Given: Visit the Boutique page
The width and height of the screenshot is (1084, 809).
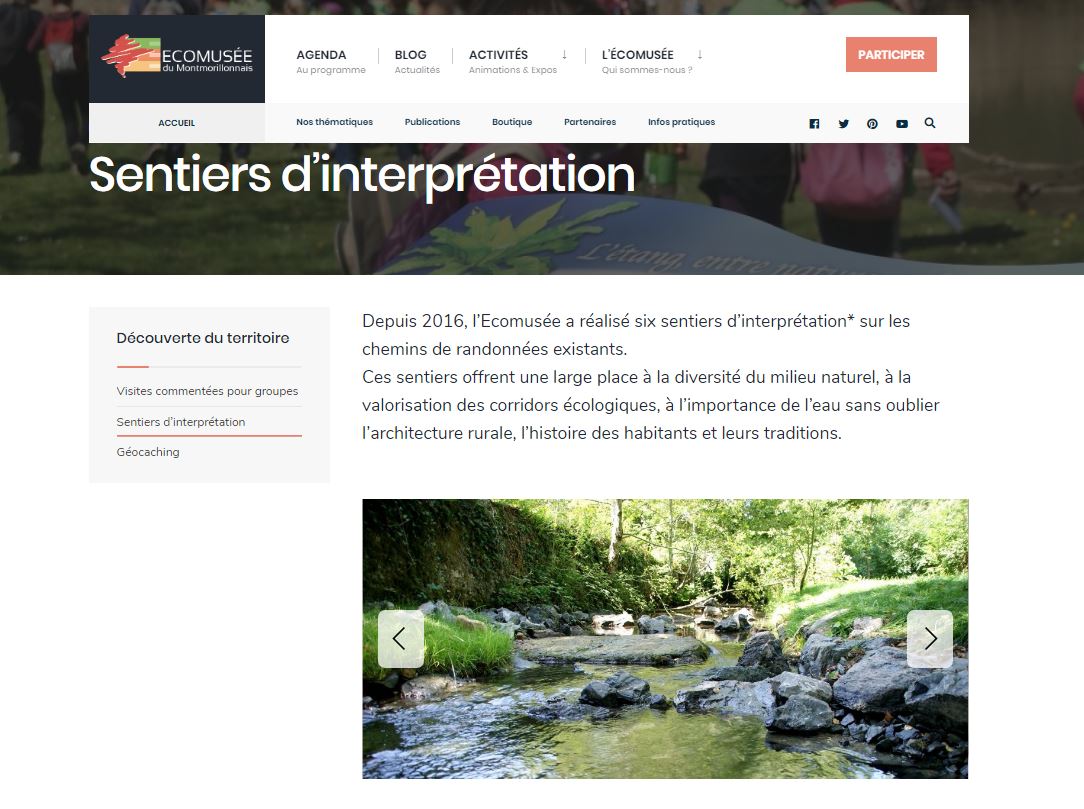Looking at the screenshot, I should point(512,122).
